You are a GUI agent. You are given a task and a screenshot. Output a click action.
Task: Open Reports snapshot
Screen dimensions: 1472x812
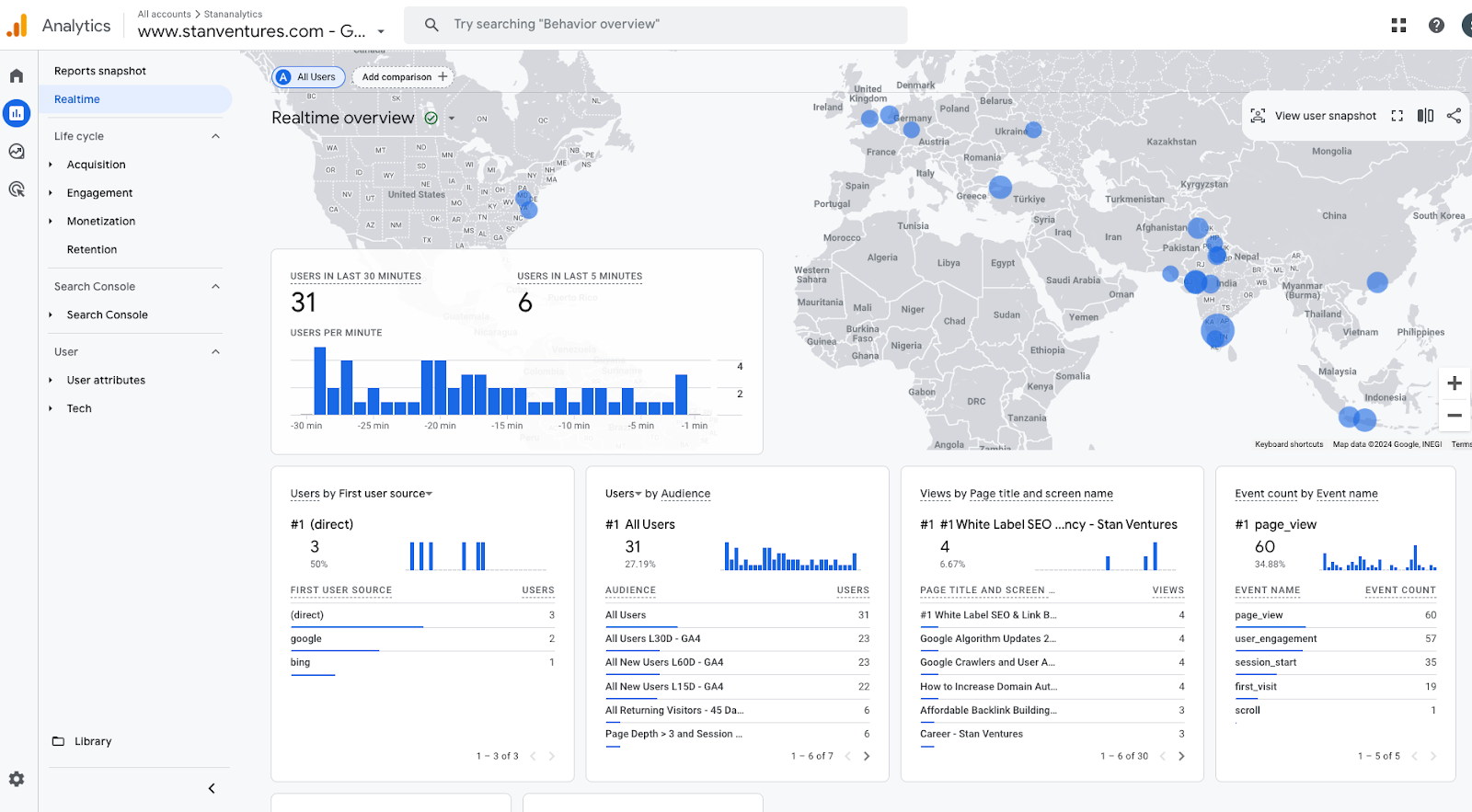tap(99, 71)
